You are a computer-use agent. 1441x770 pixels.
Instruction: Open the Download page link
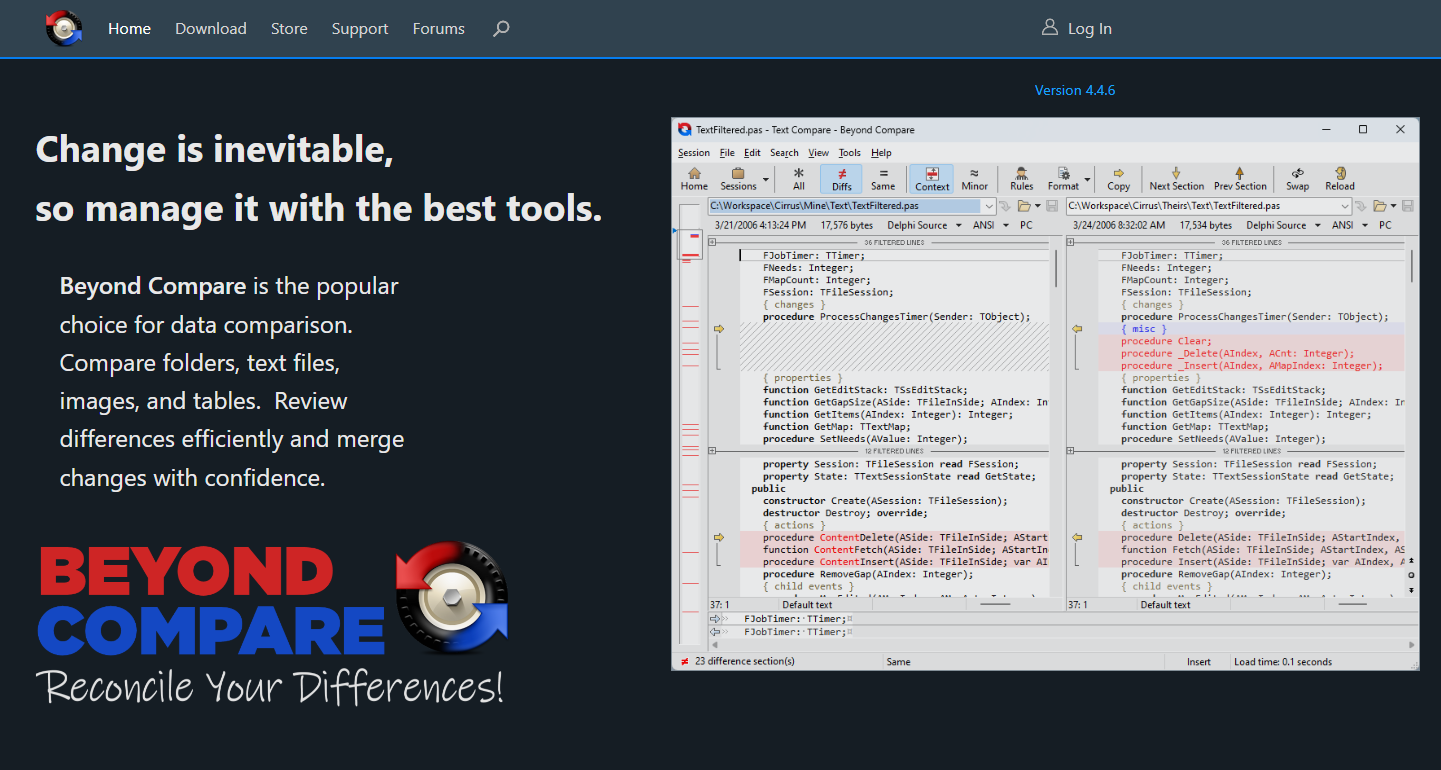tap(211, 29)
